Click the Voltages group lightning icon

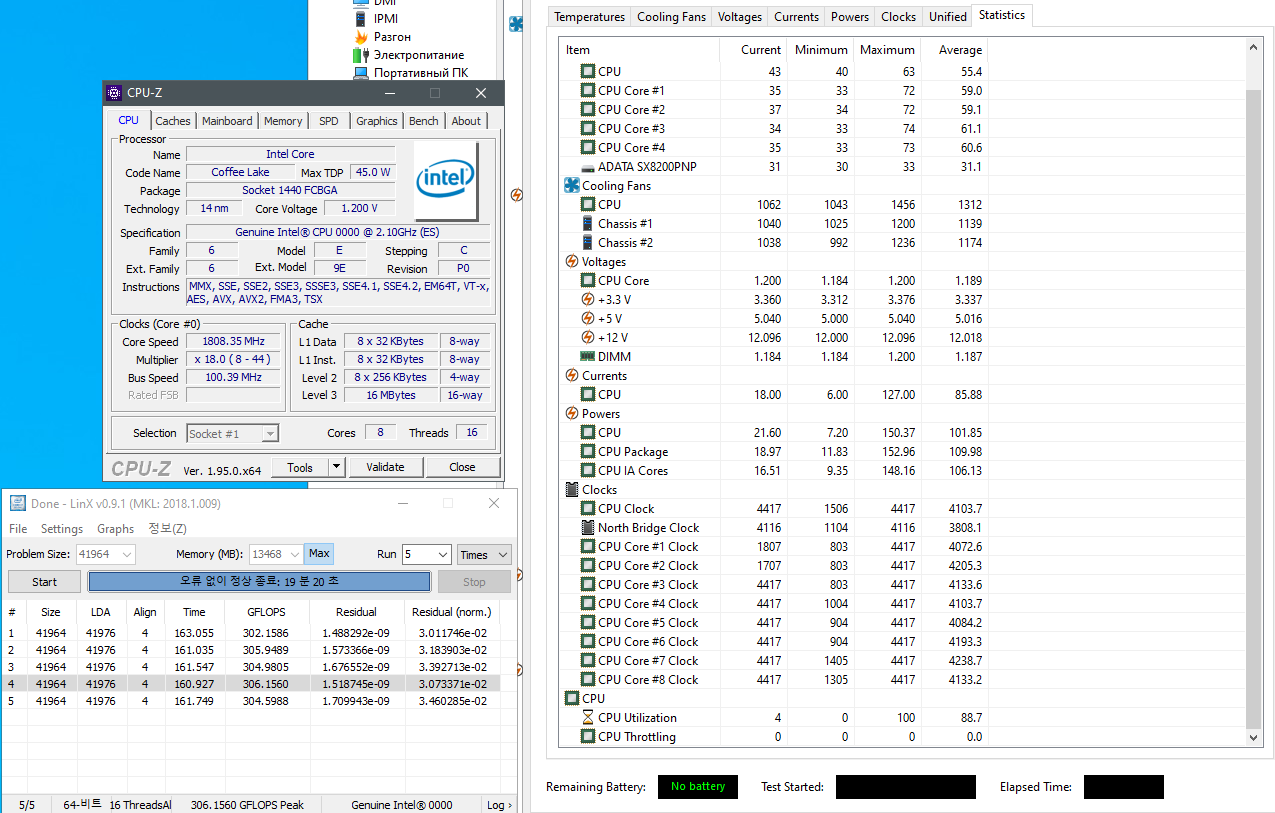572,262
